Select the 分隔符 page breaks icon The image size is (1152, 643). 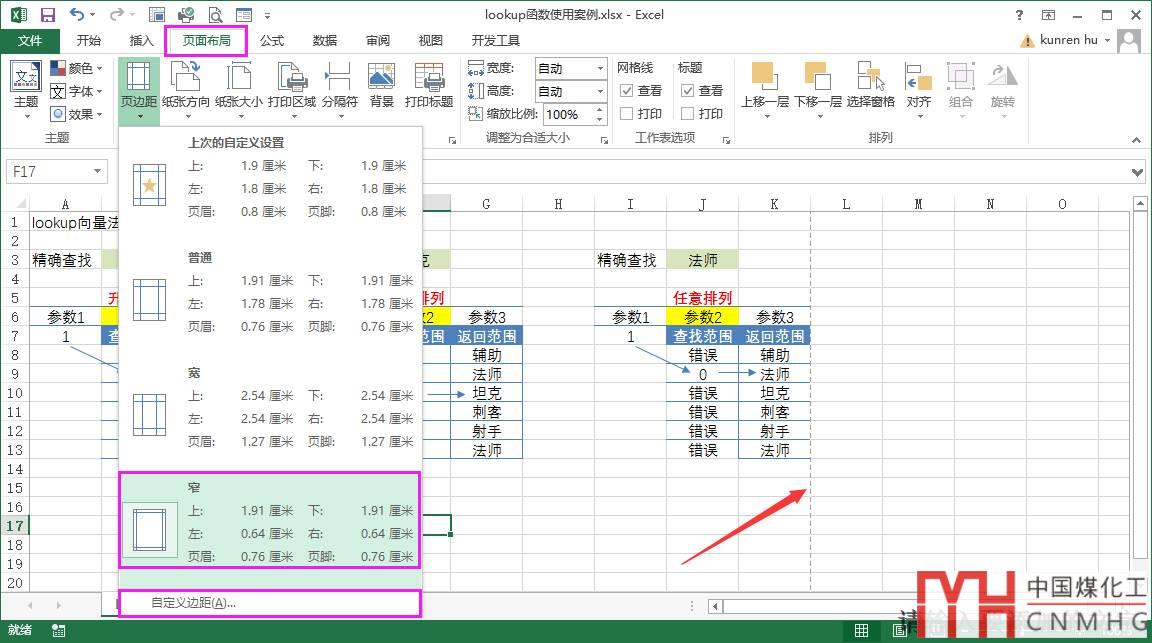(339, 80)
